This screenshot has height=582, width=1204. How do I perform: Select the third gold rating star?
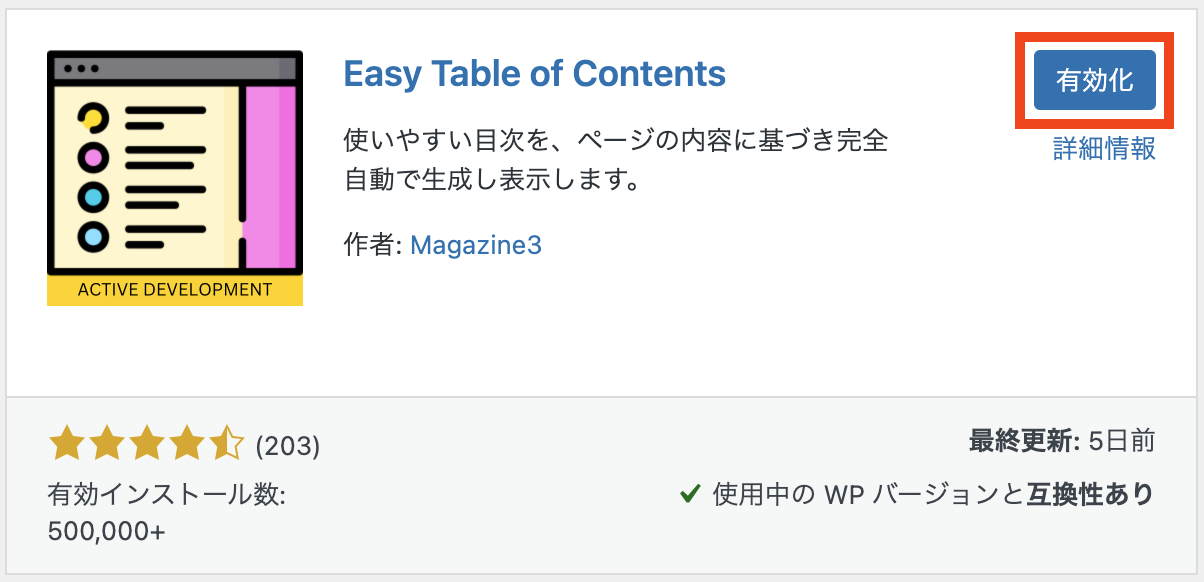(145, 444)
